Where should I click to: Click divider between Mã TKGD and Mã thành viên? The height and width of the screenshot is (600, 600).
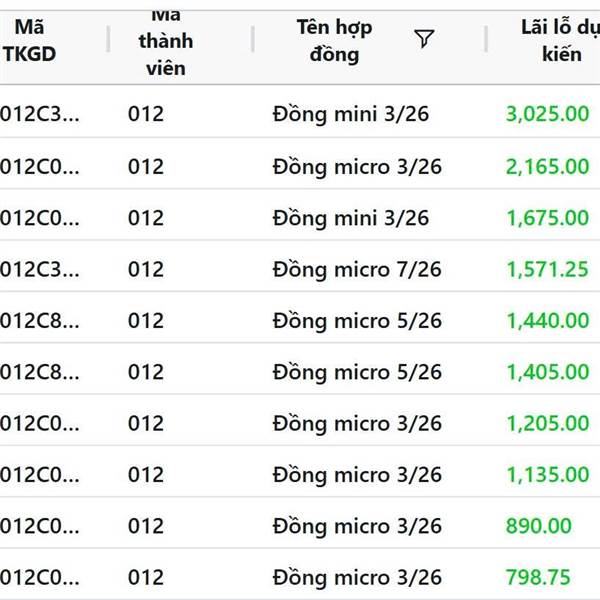(x=108, y=40)
